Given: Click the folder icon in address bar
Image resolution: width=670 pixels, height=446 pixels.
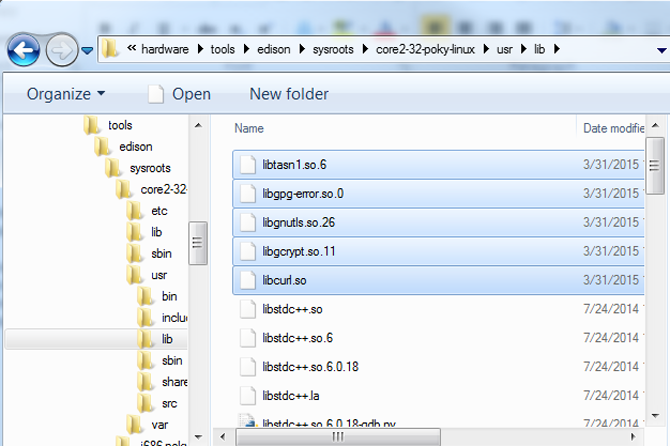Looking at the screenshot, I should (x=110, y=49).
